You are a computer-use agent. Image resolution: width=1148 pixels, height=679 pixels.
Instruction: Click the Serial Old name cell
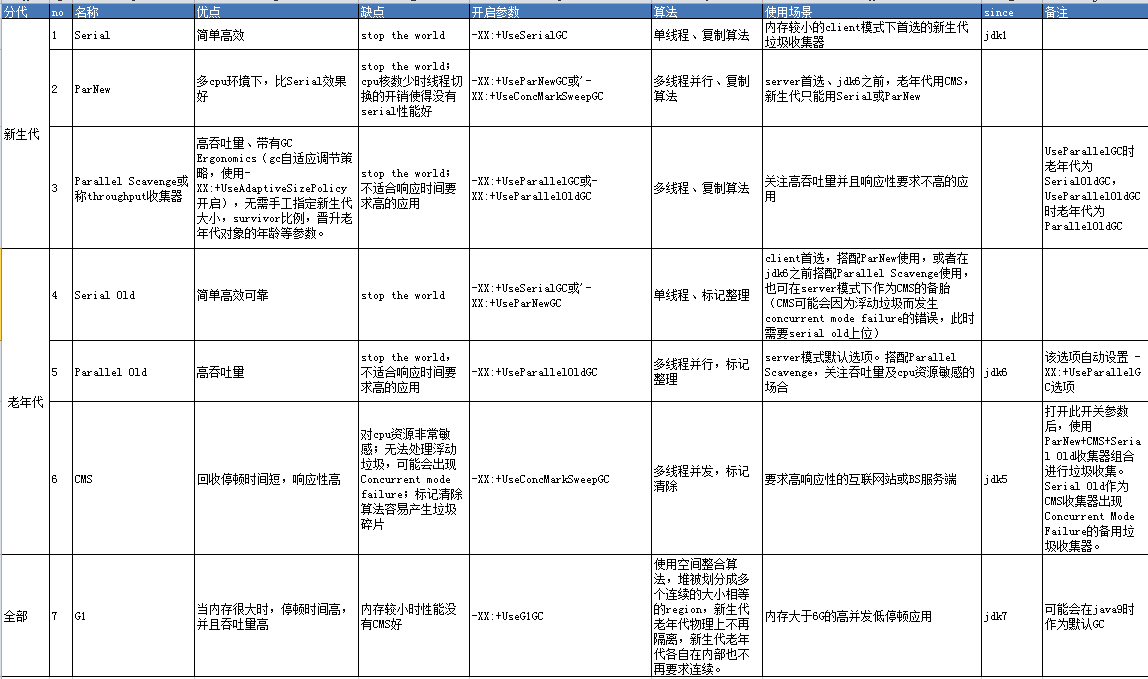point(133,294)
